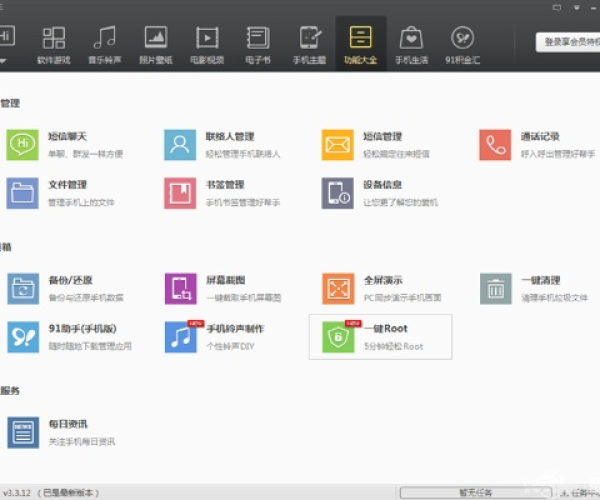Open 一键清理 one-click cleanup icon

coord(496,289)
